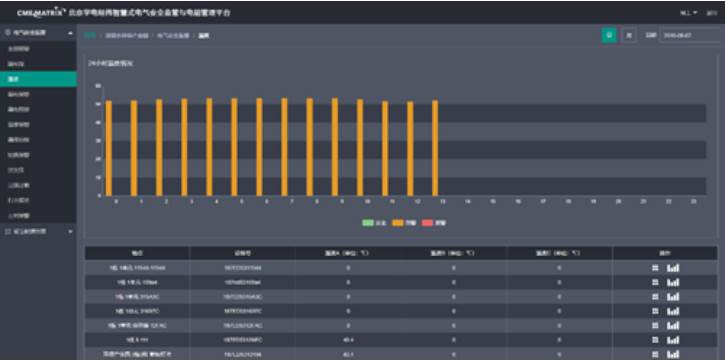Select the first item under the sidebar group
This screenshot has width=725, height=361.
point(38,49)
